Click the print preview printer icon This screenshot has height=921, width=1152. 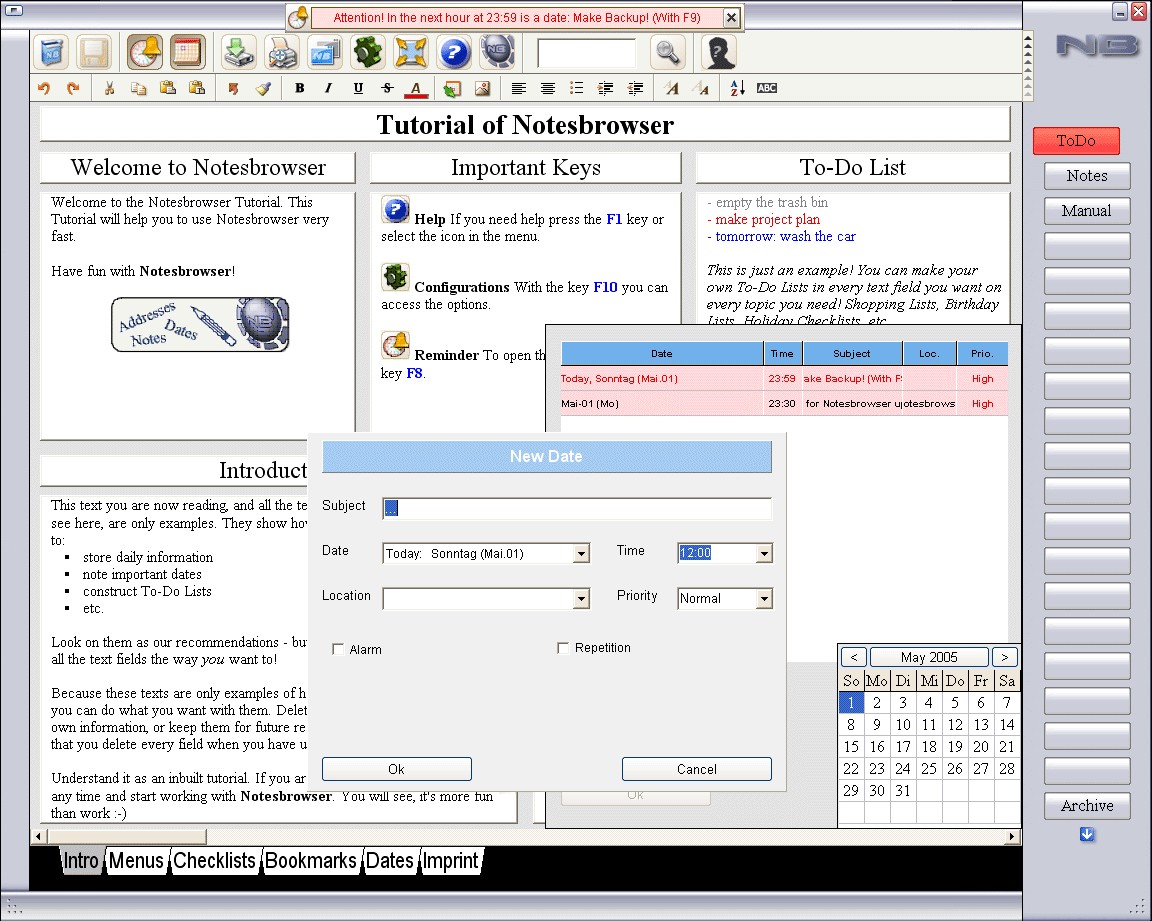[x=281, y=52]
